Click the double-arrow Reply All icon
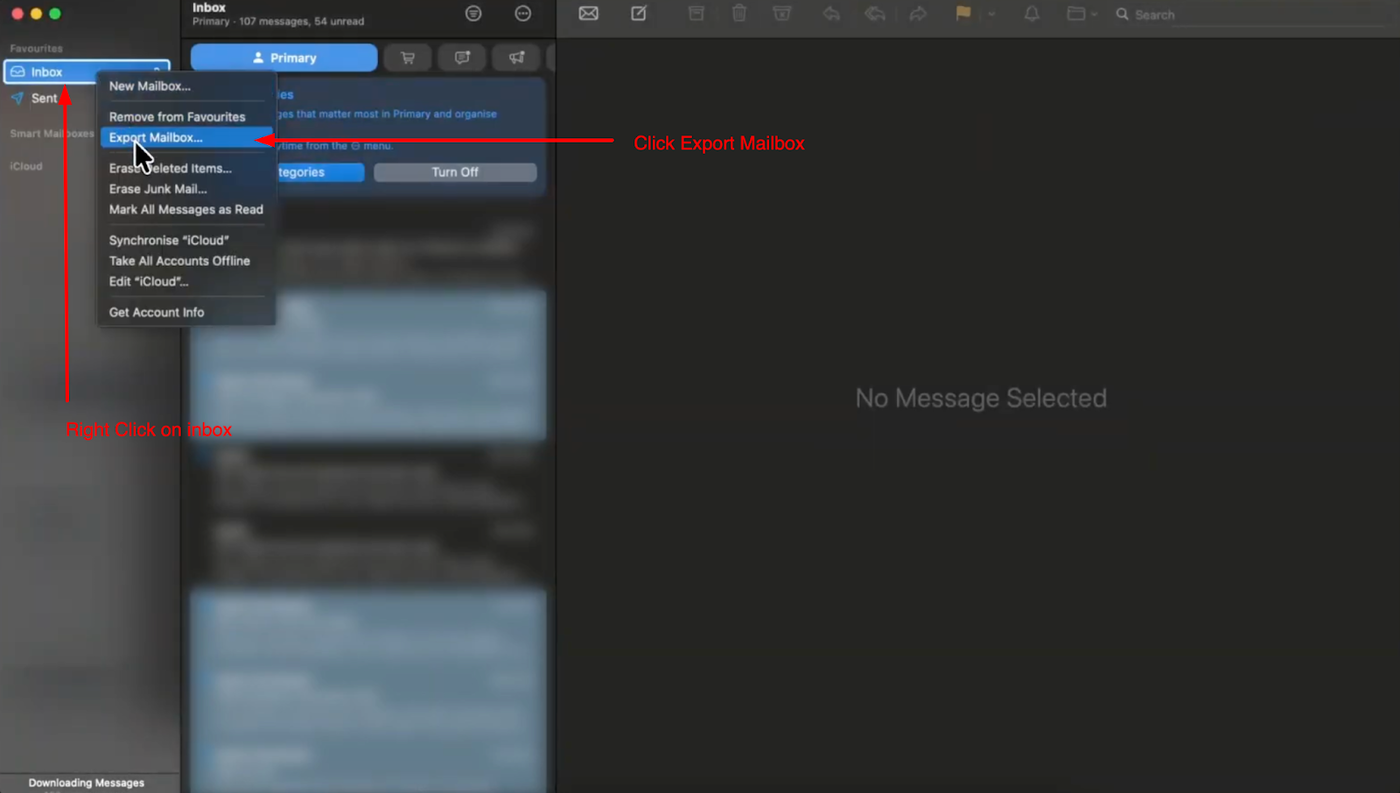 [875, 14]
